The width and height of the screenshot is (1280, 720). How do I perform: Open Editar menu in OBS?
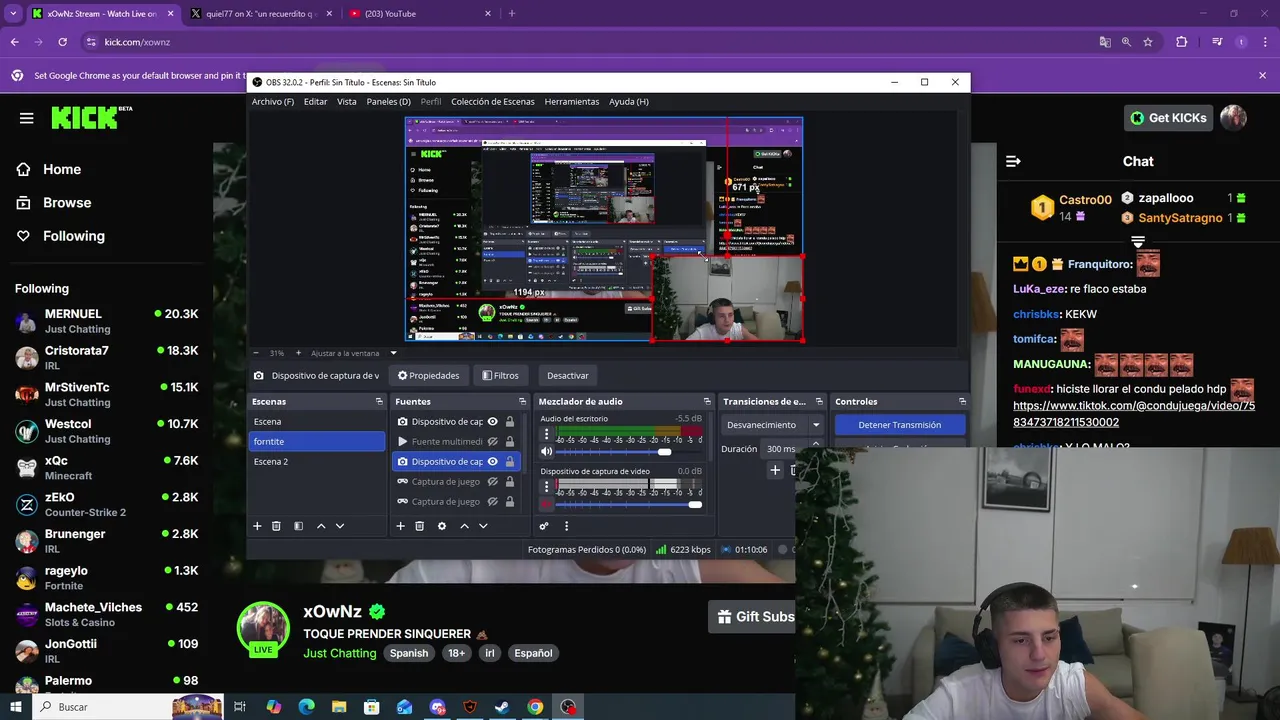coord(315,101)
